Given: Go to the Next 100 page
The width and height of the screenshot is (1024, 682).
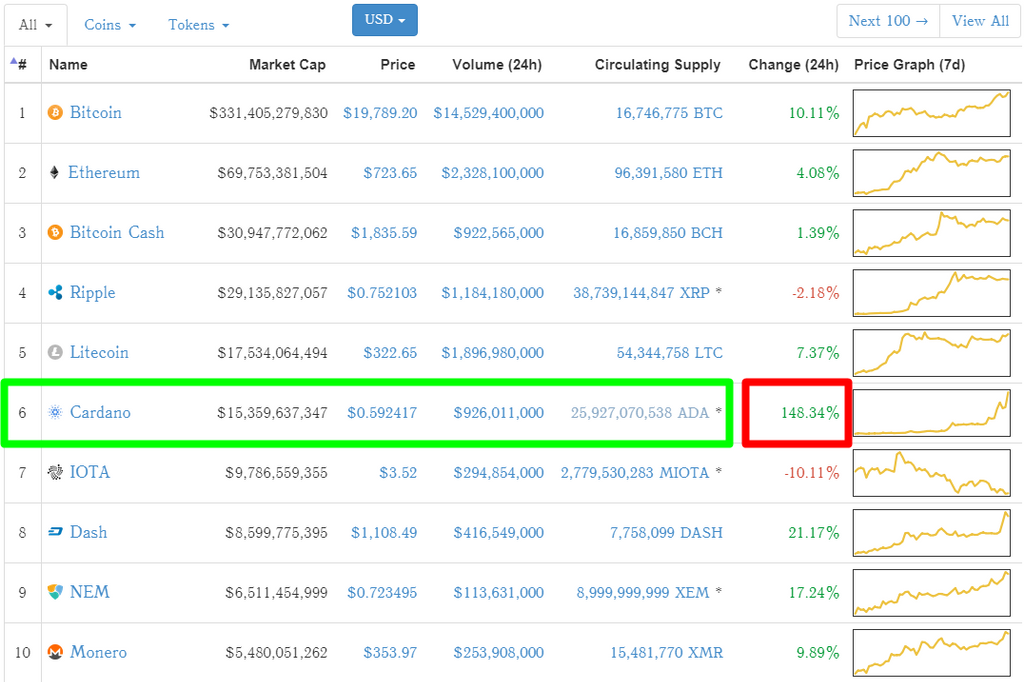Looking at the screenshot, I should click(888, 21).
